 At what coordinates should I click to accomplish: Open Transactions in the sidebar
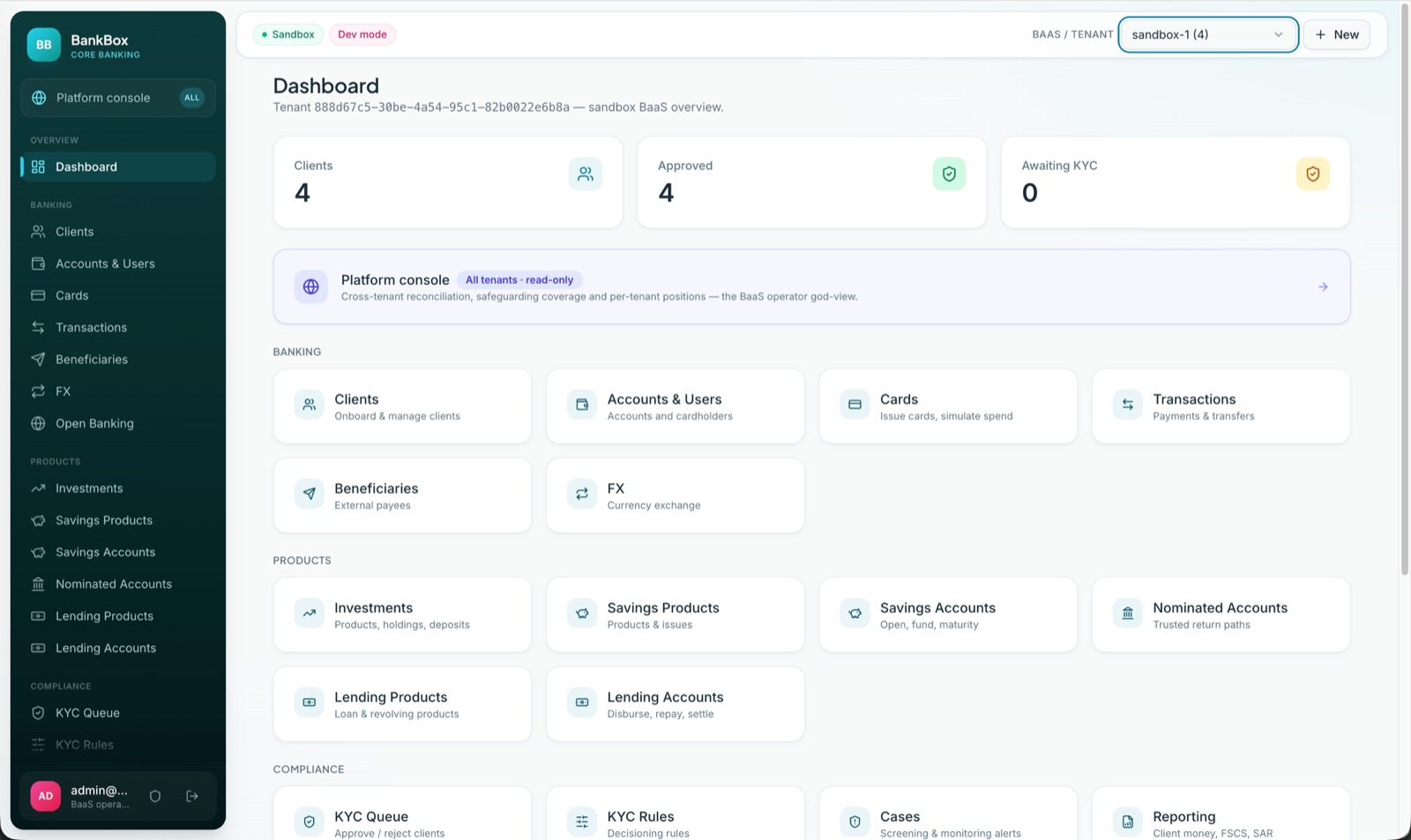pyautogui.click(x=117, y=327)
